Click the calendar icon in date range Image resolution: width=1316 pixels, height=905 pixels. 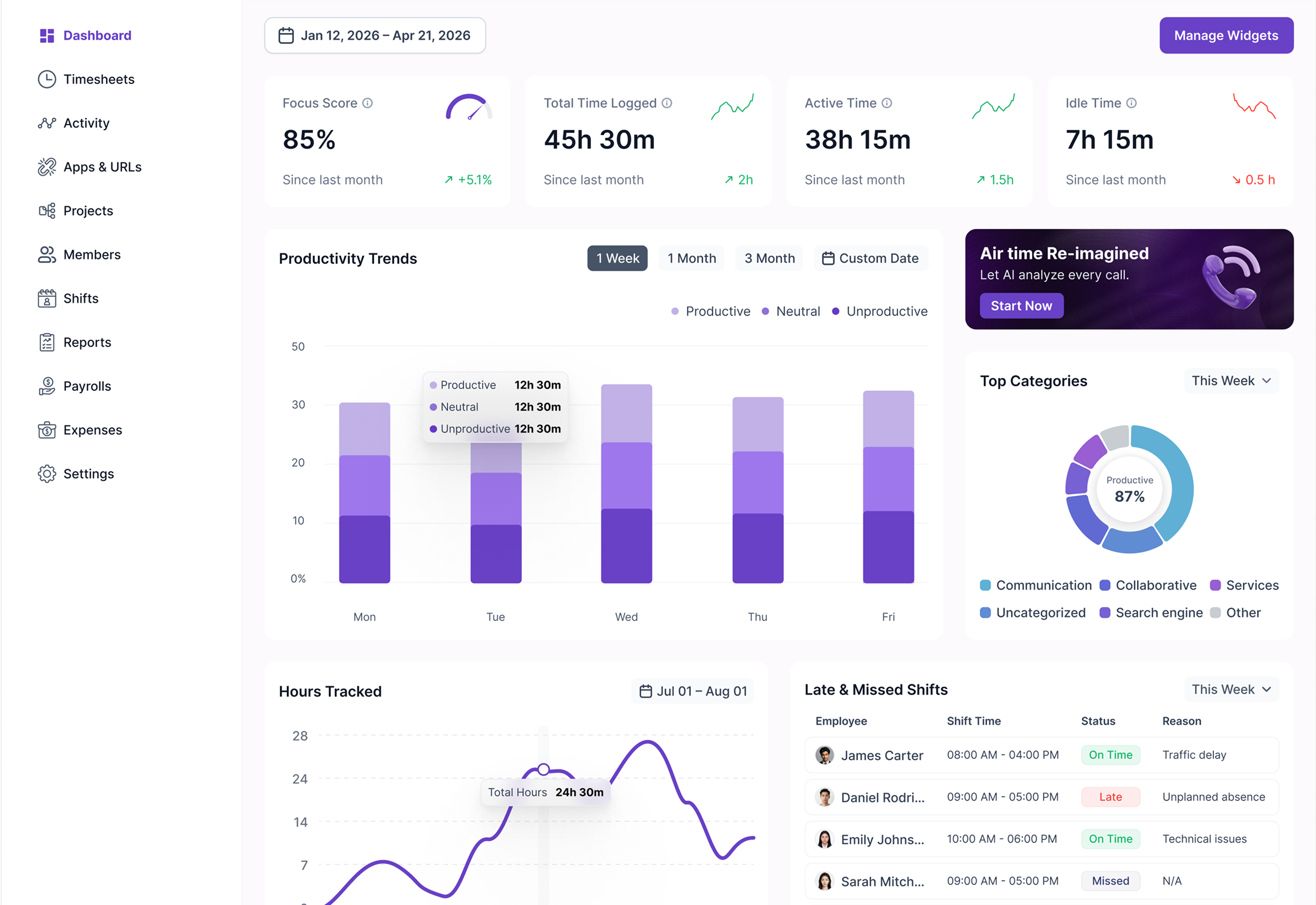(x=286, y=36)
